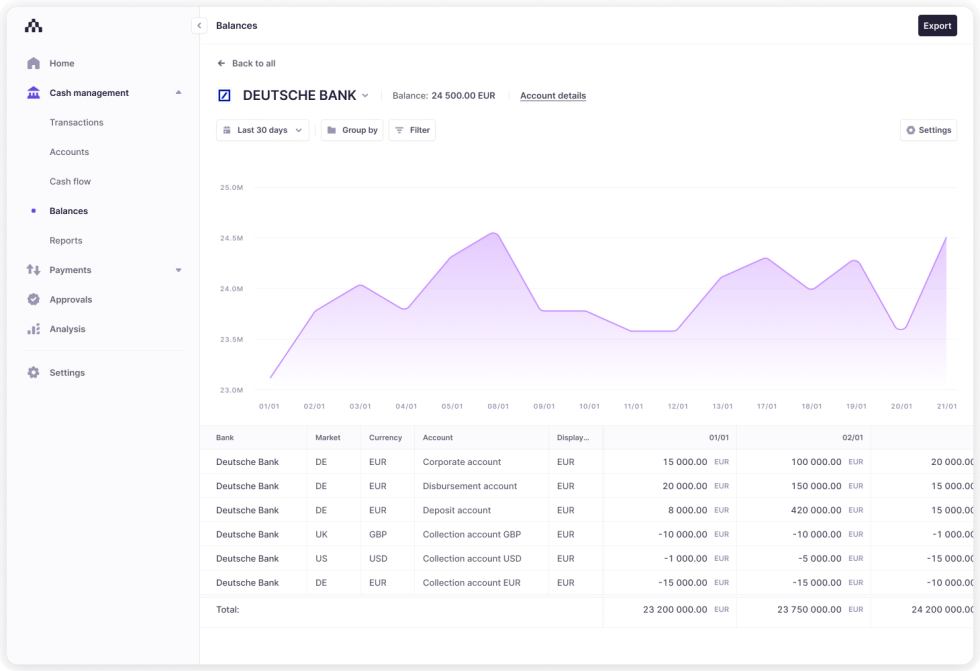
Task: Expand the Payments submenu arrow
Action: (x=178, y=270)
